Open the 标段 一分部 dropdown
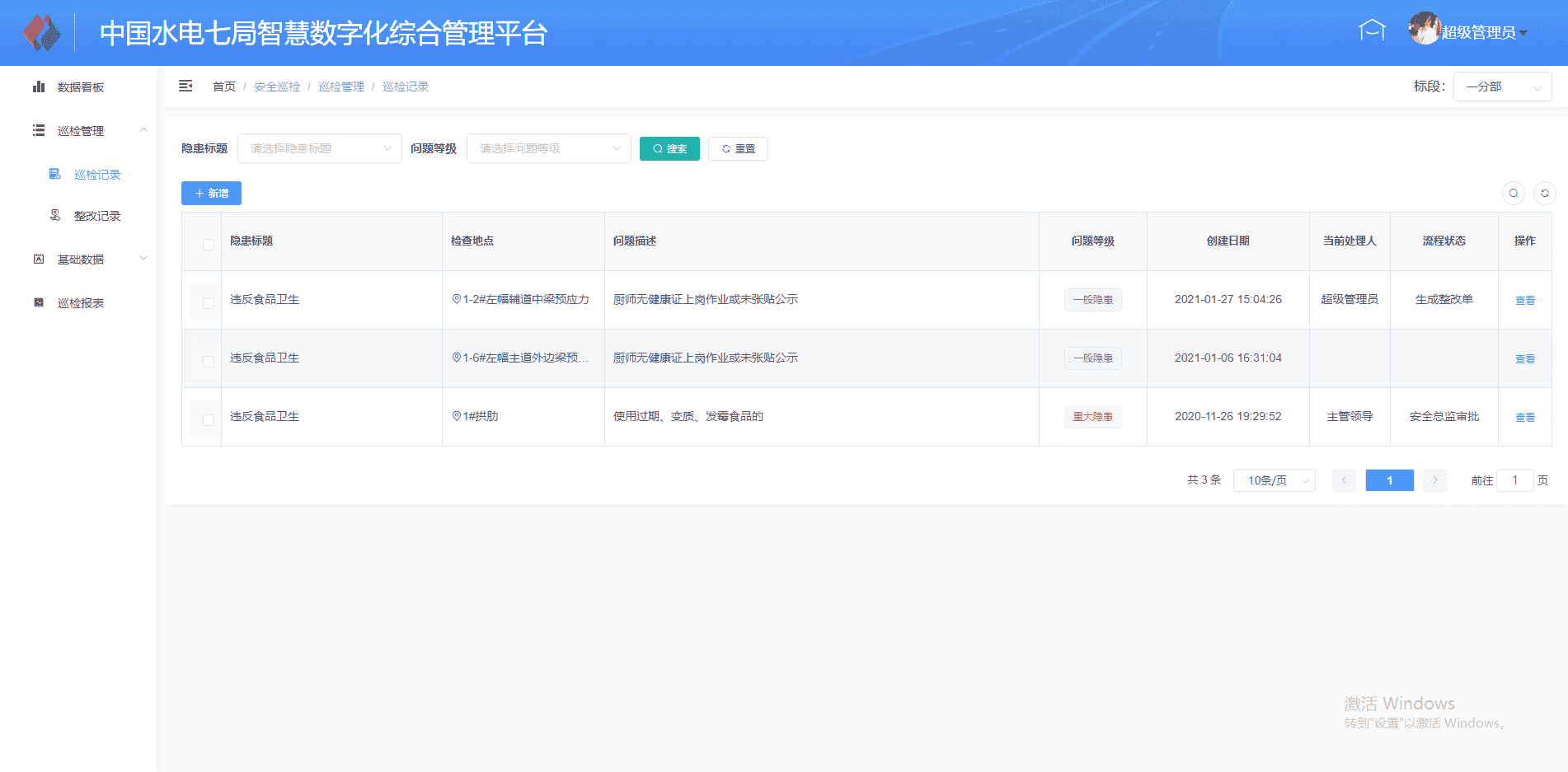 (x=1501, y=87)
